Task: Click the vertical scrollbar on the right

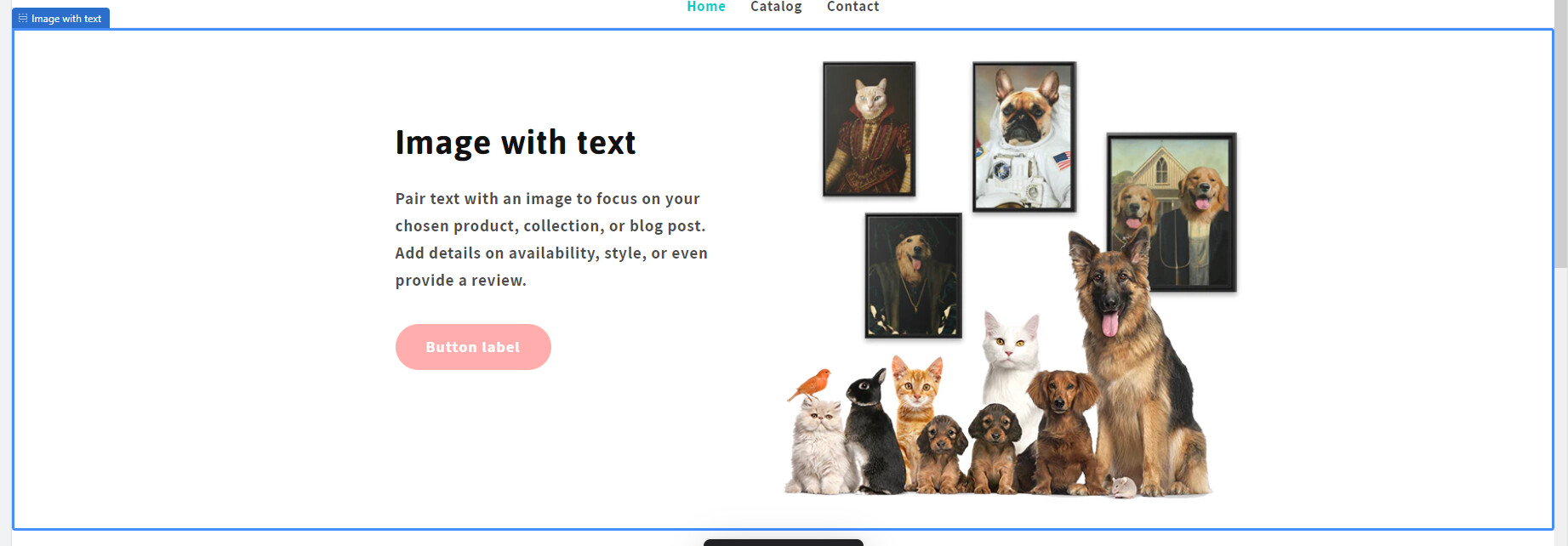Action: pos(1560,136)
